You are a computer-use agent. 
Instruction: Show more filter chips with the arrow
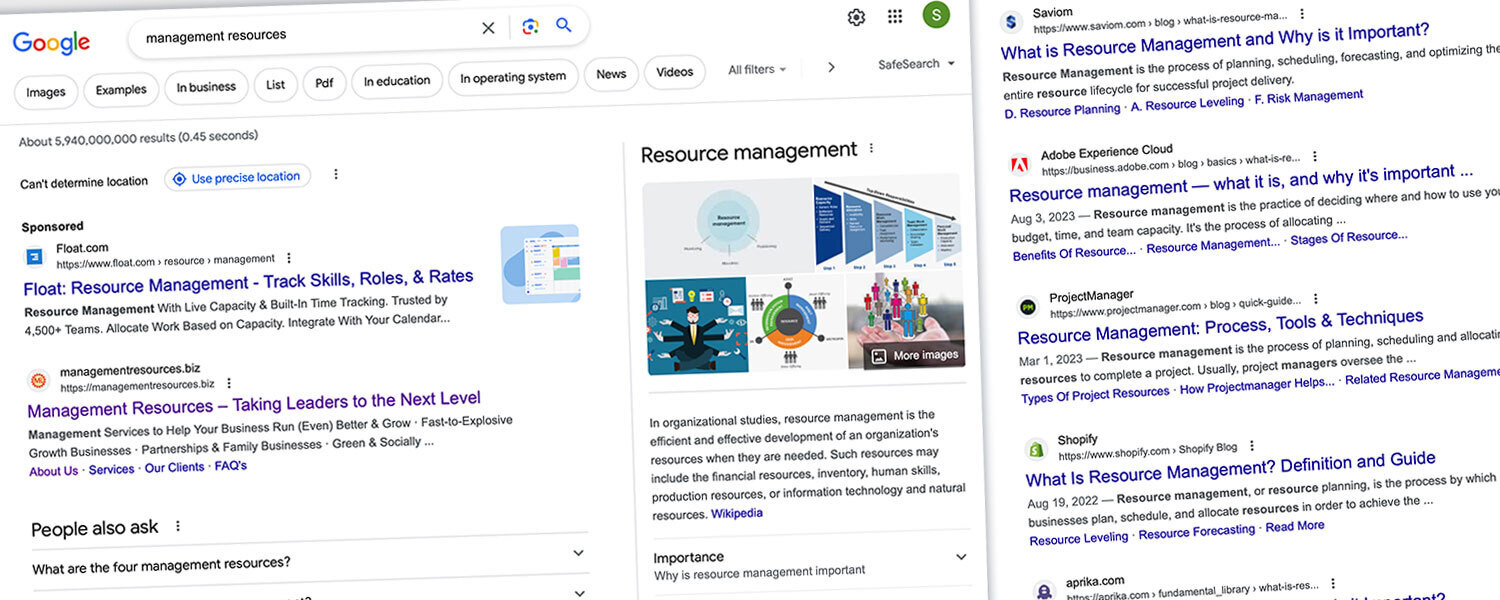831,67
